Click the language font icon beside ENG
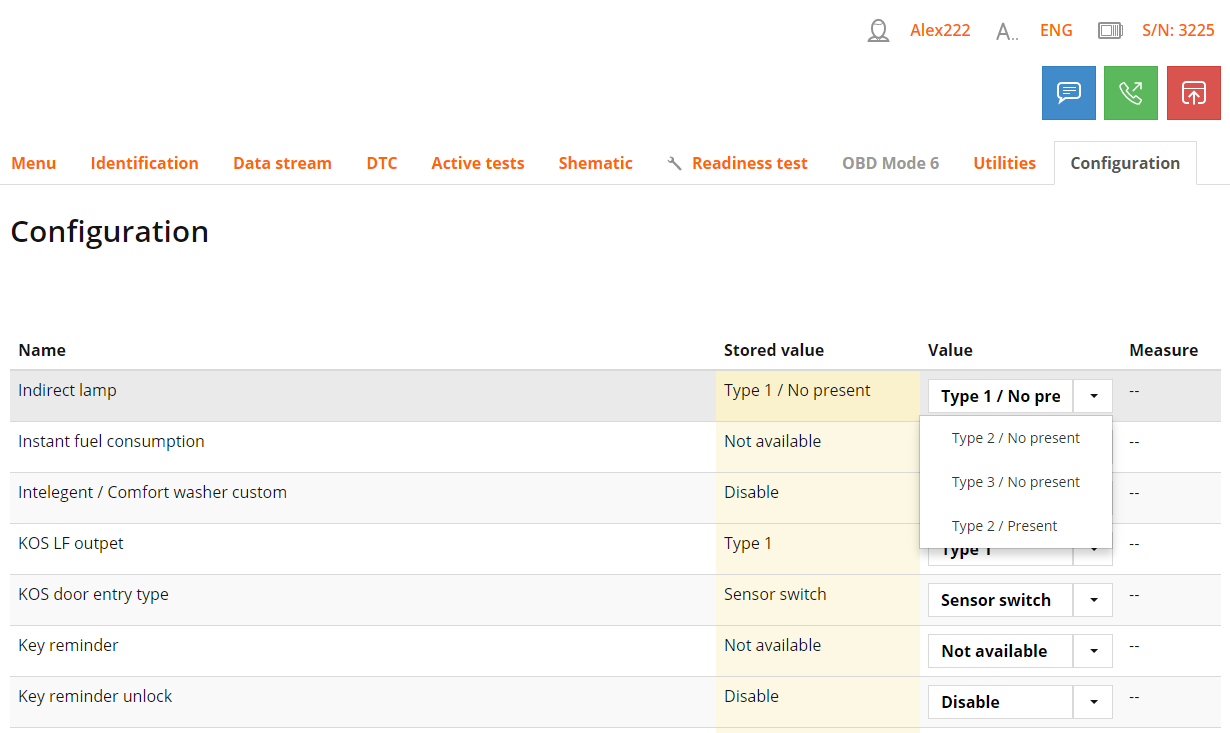The image size is (1230, 733). coord(1006,31)
